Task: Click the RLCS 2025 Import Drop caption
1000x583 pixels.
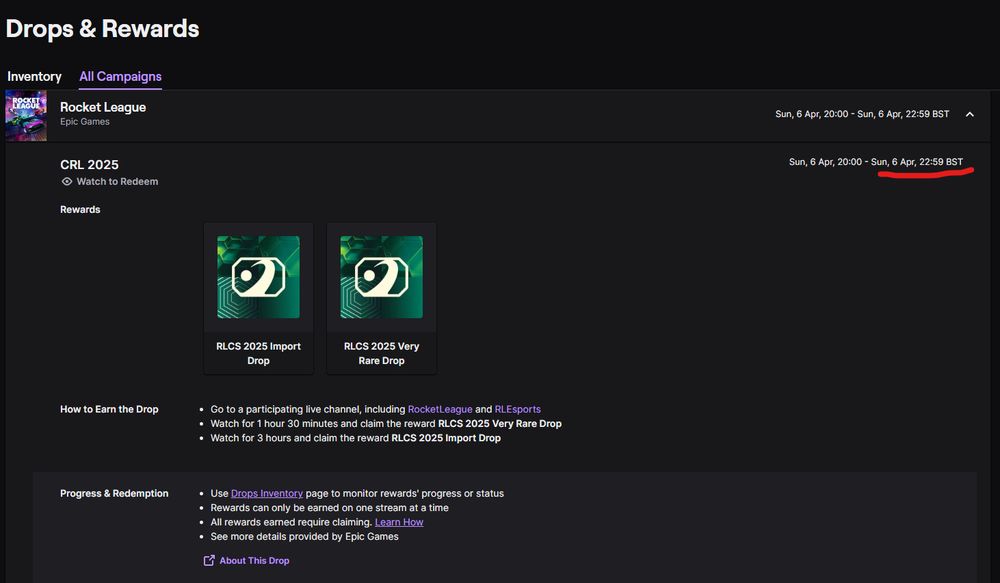Action: tap(258, 353)
